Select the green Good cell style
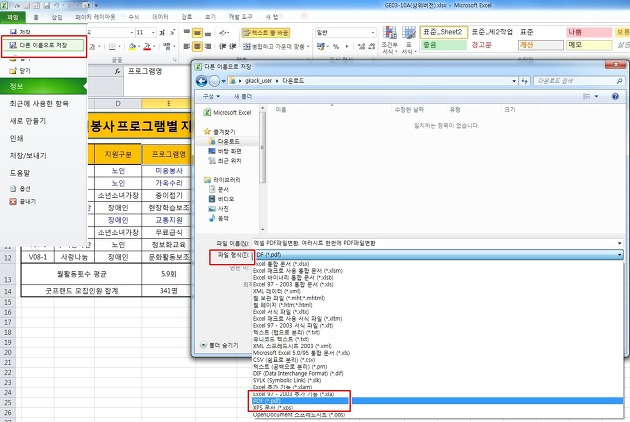The image size is (630, 422). tap(444, 45)
